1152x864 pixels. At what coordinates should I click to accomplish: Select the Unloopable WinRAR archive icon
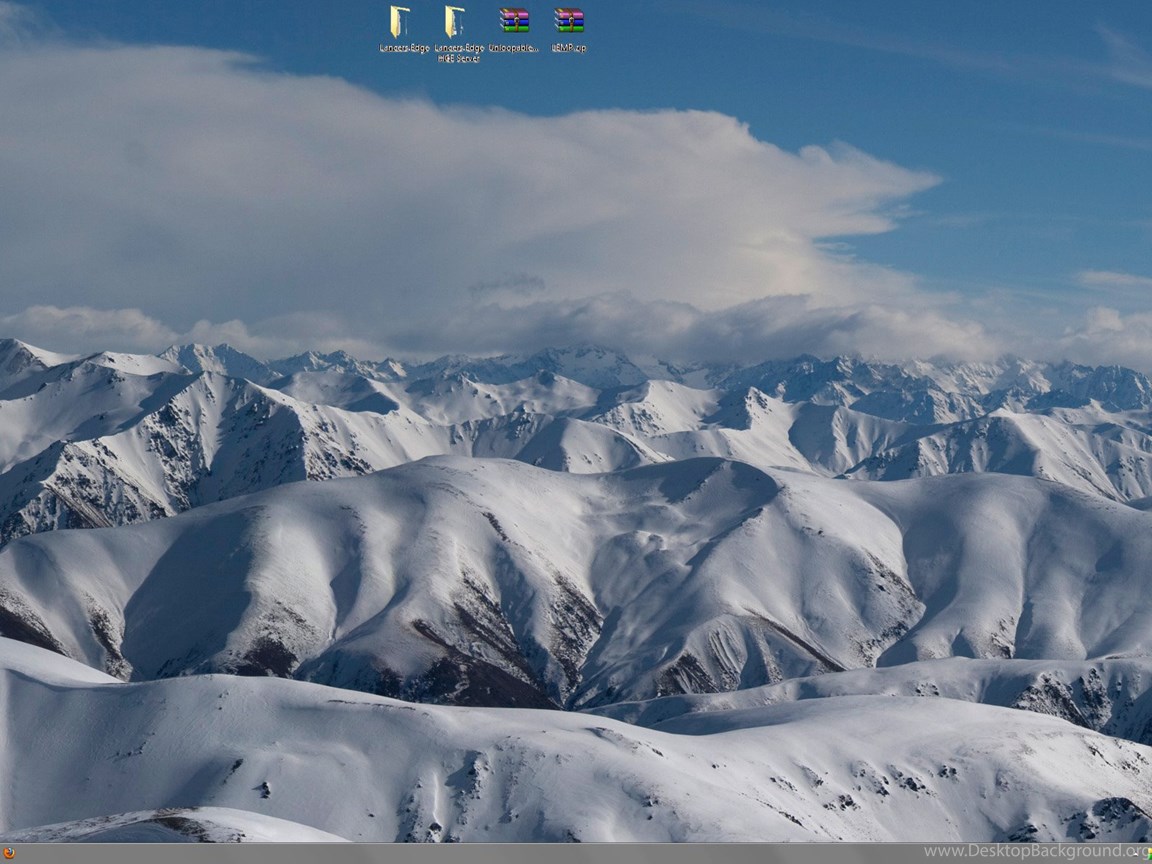tap(514, 21)
